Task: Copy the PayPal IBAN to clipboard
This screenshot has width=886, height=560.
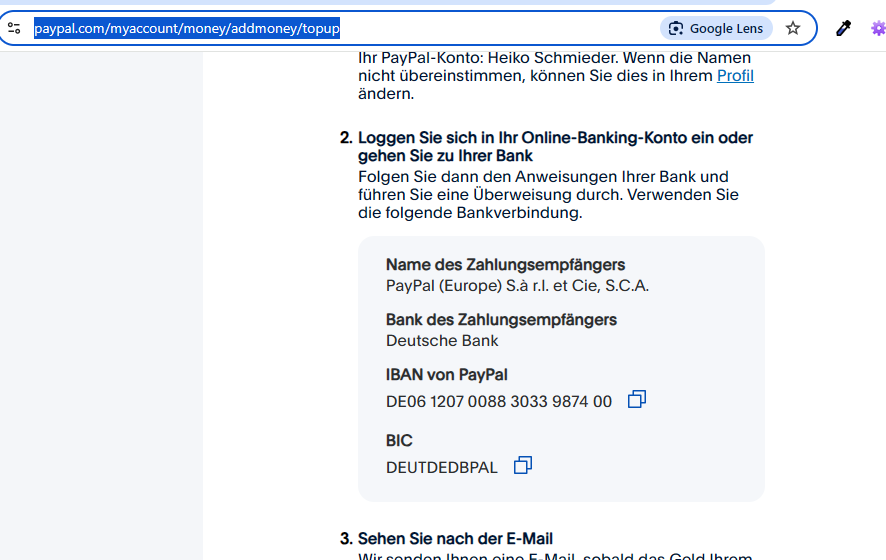Action: coord(637,400)
